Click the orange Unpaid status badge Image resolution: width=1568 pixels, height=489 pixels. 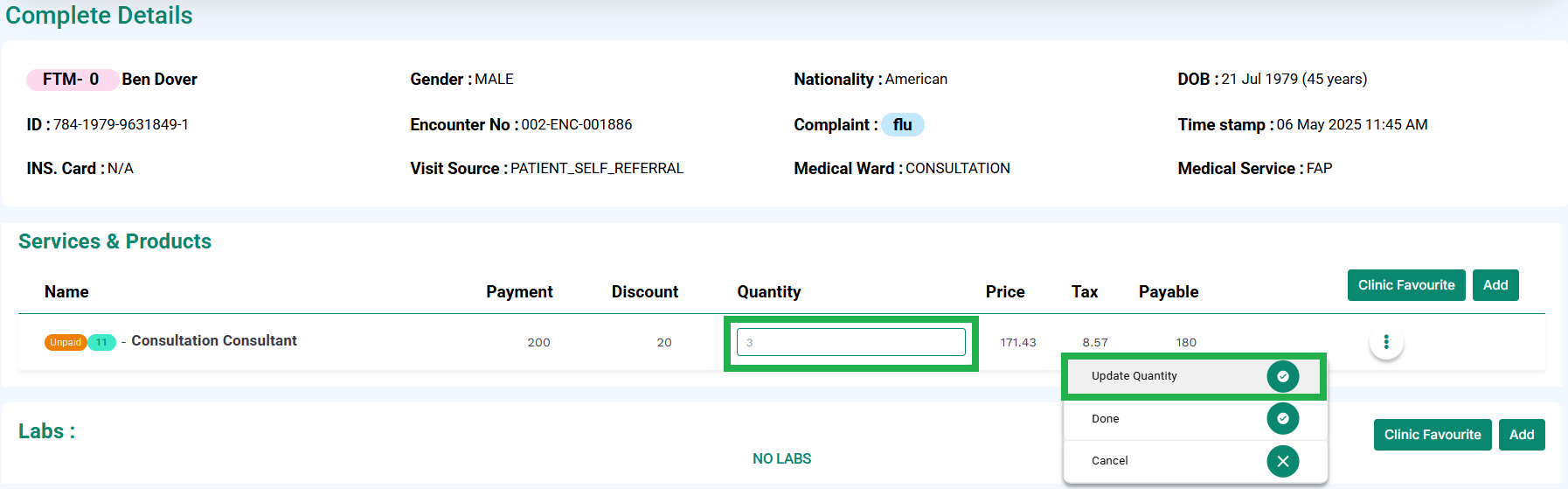coord(65,342)
